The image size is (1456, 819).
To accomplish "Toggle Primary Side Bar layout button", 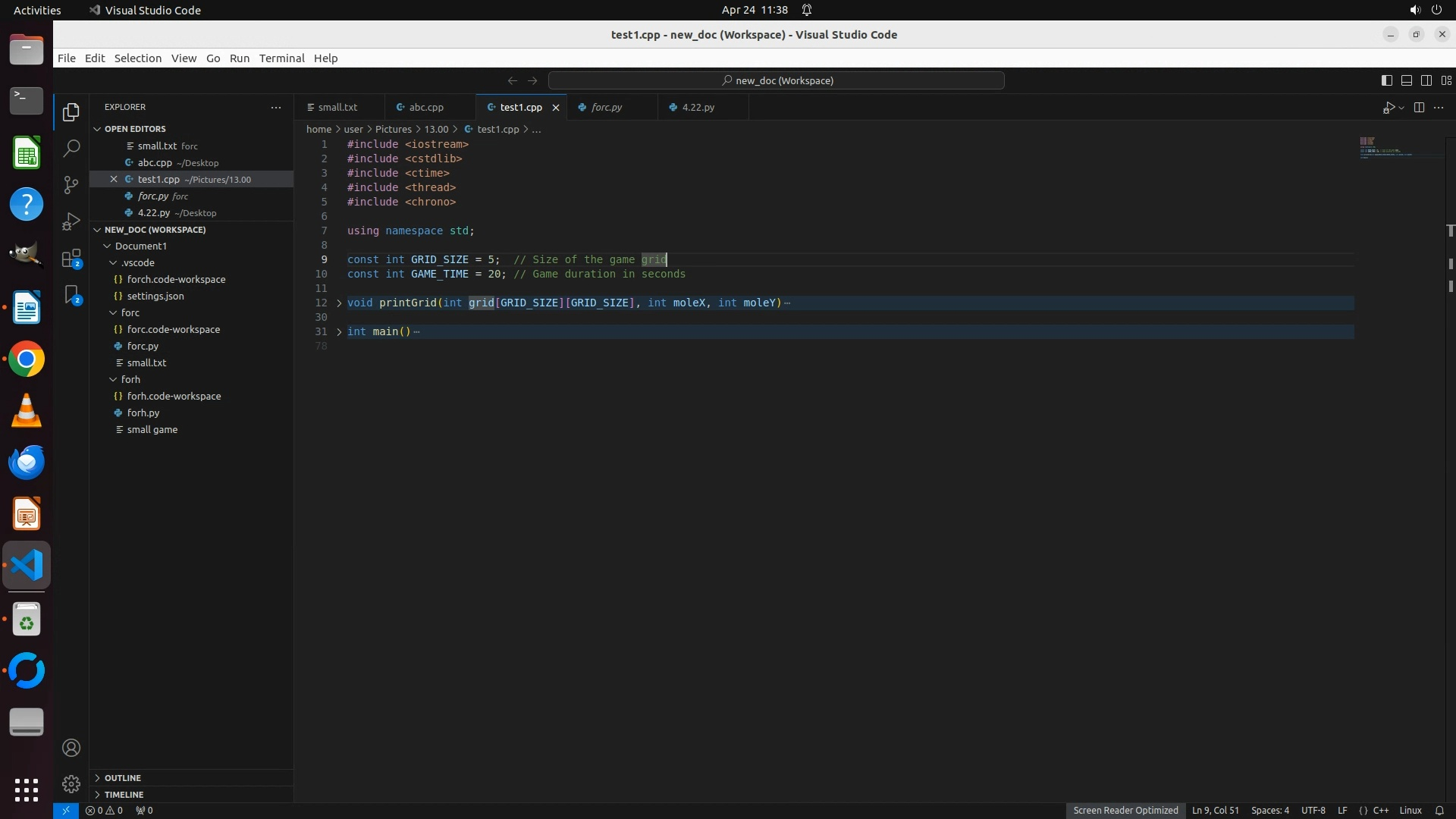I will click(x=1386, y=80).
